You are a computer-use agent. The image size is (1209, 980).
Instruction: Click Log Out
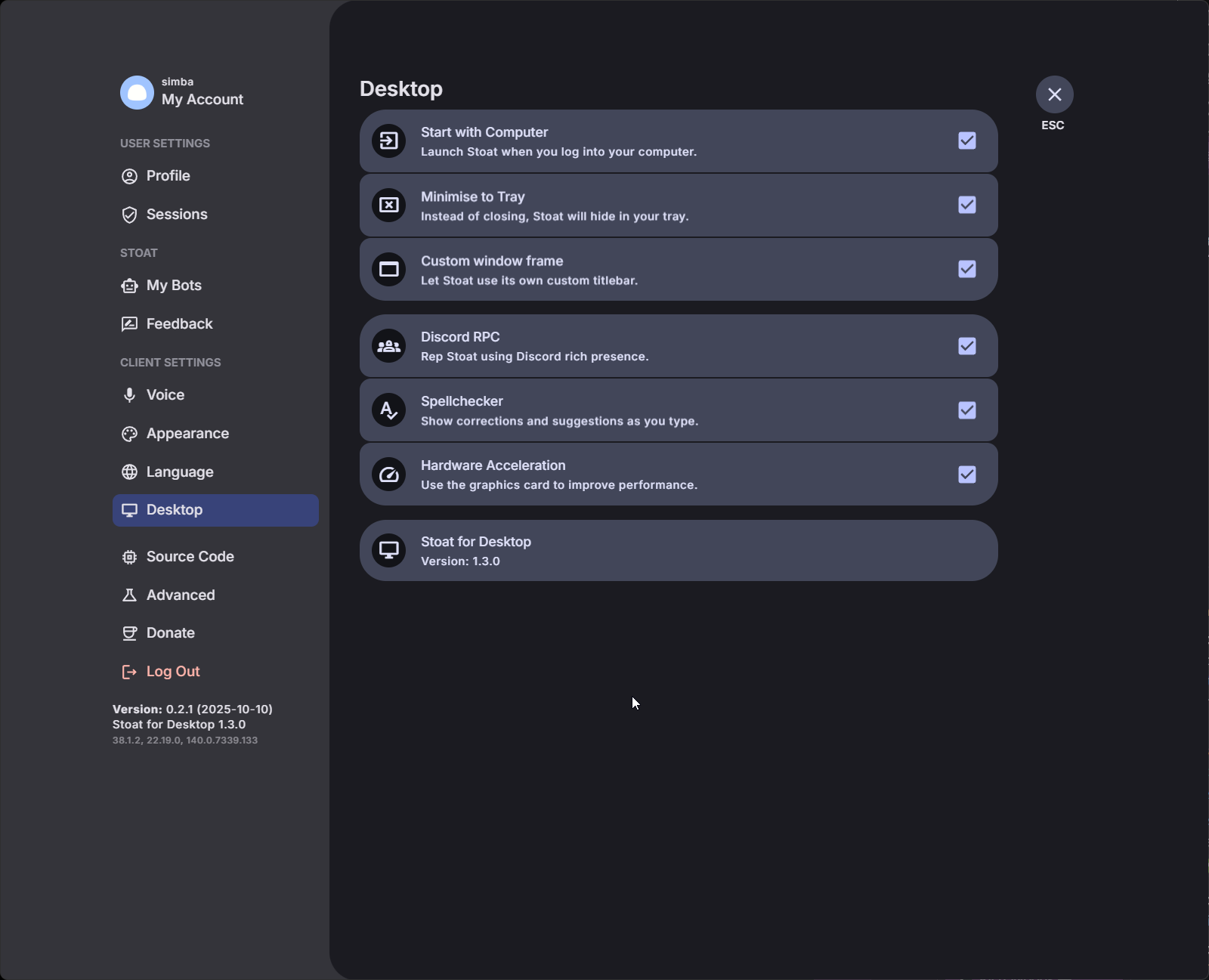tap(215, 672)
